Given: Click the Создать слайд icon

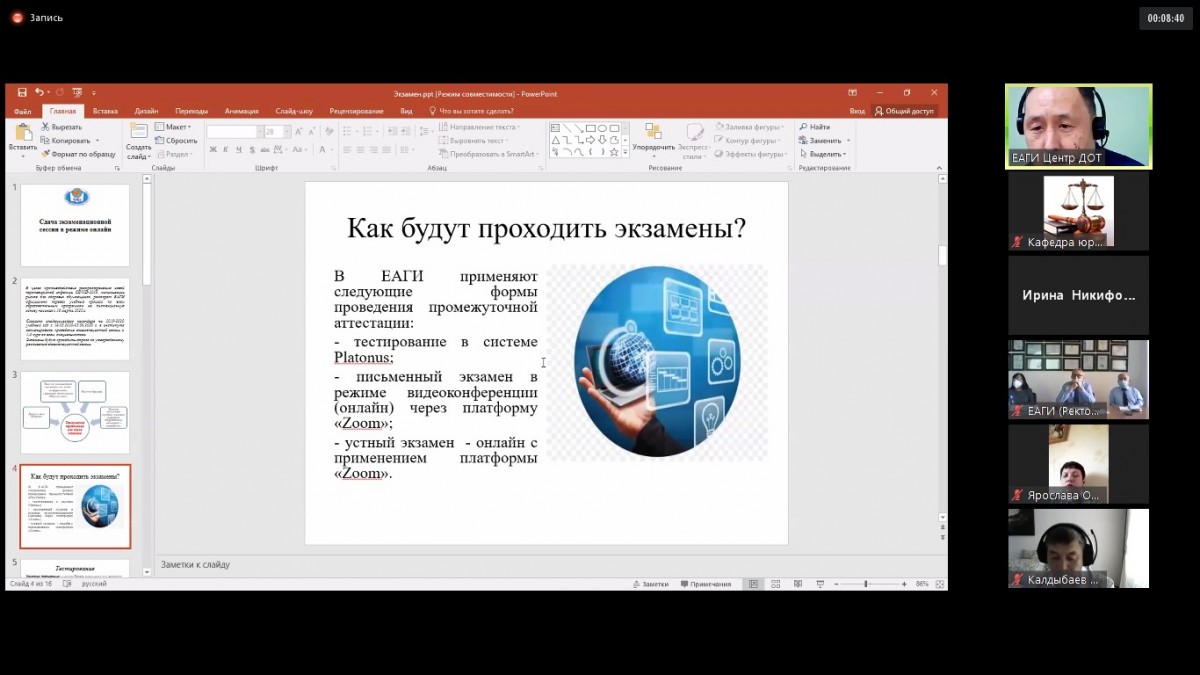Looking at the screenshot, I should tap(138, 131).
